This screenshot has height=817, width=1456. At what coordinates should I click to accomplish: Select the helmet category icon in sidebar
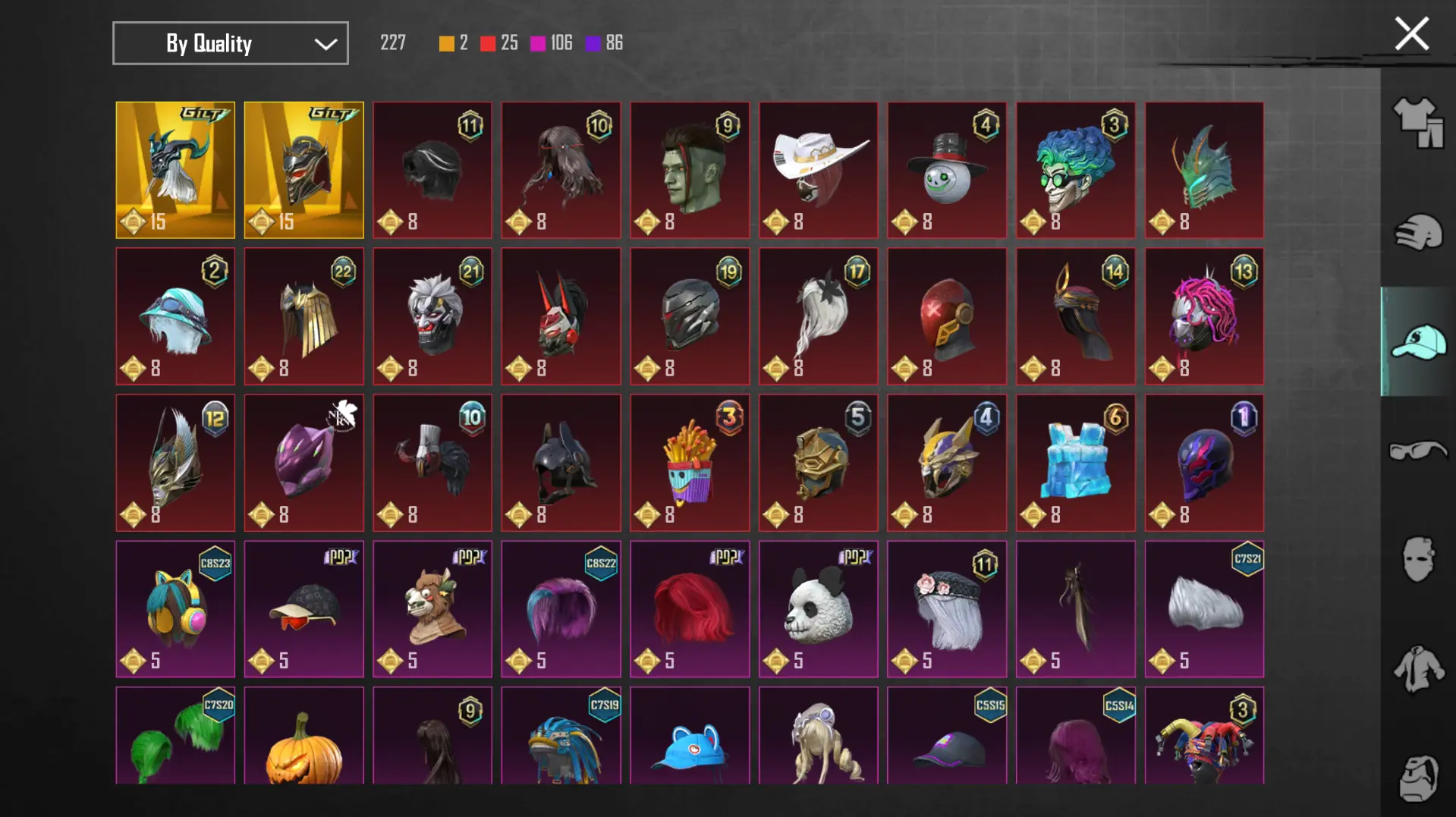tap(1417, 232)
